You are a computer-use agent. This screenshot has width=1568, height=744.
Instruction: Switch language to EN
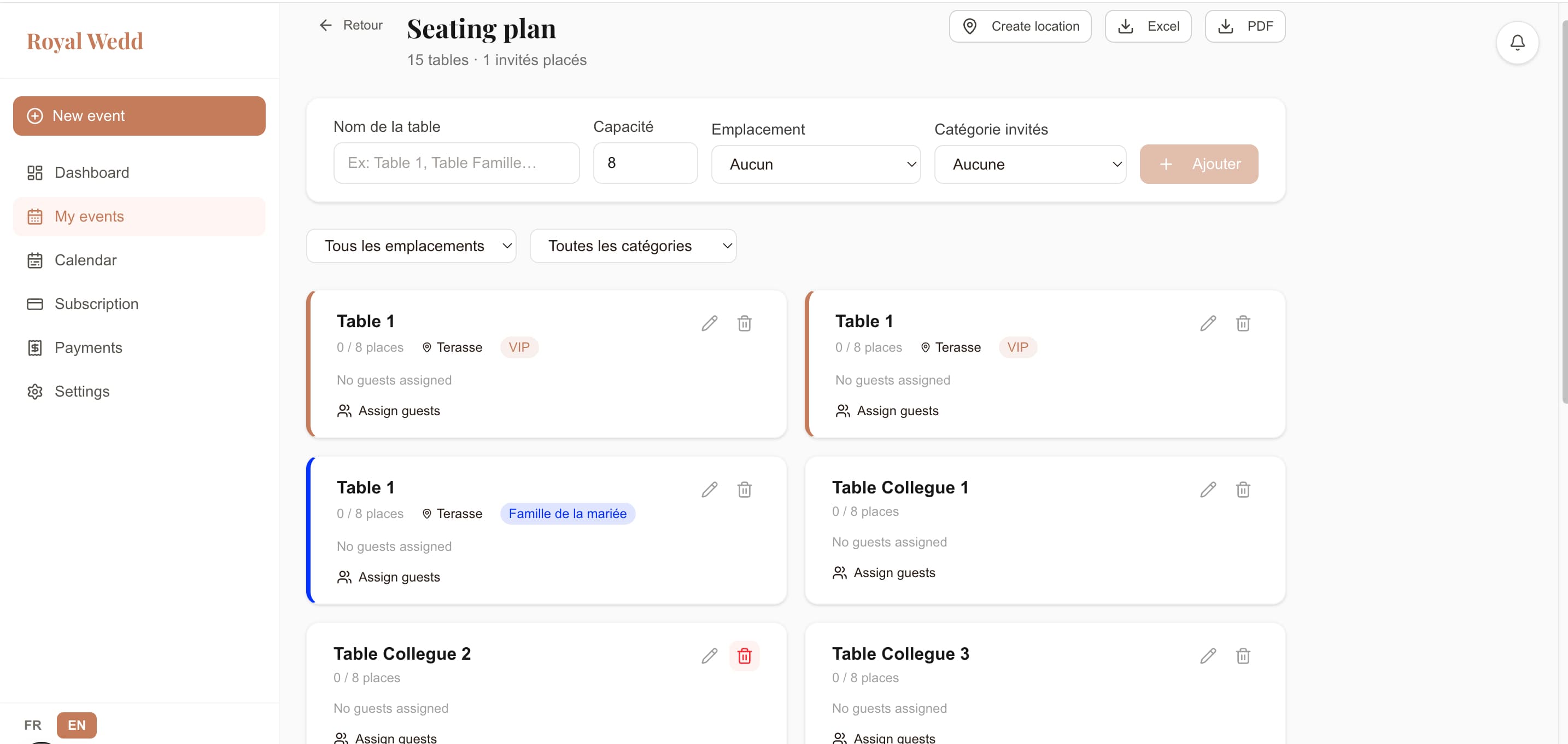click(x=76, y=724)
